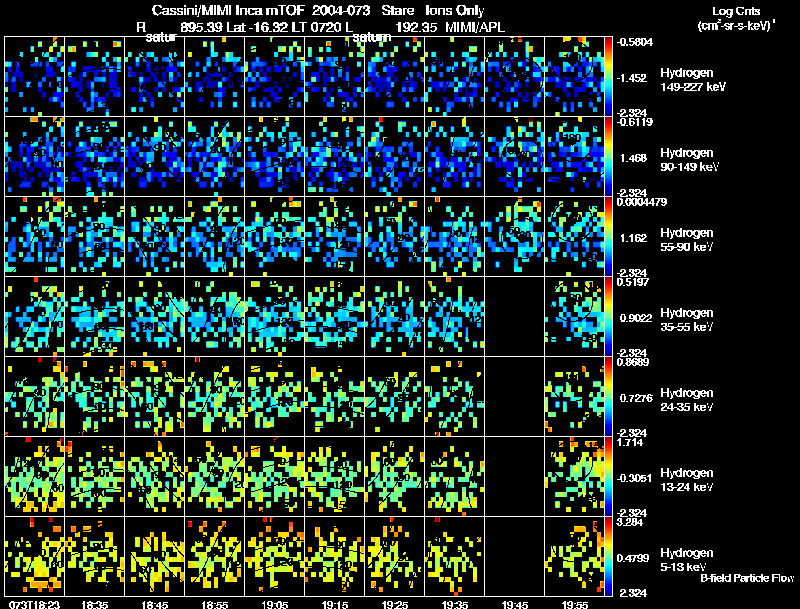Choose the Hydrogen 90-149 keV panel at 19:25

coord(394,157)
